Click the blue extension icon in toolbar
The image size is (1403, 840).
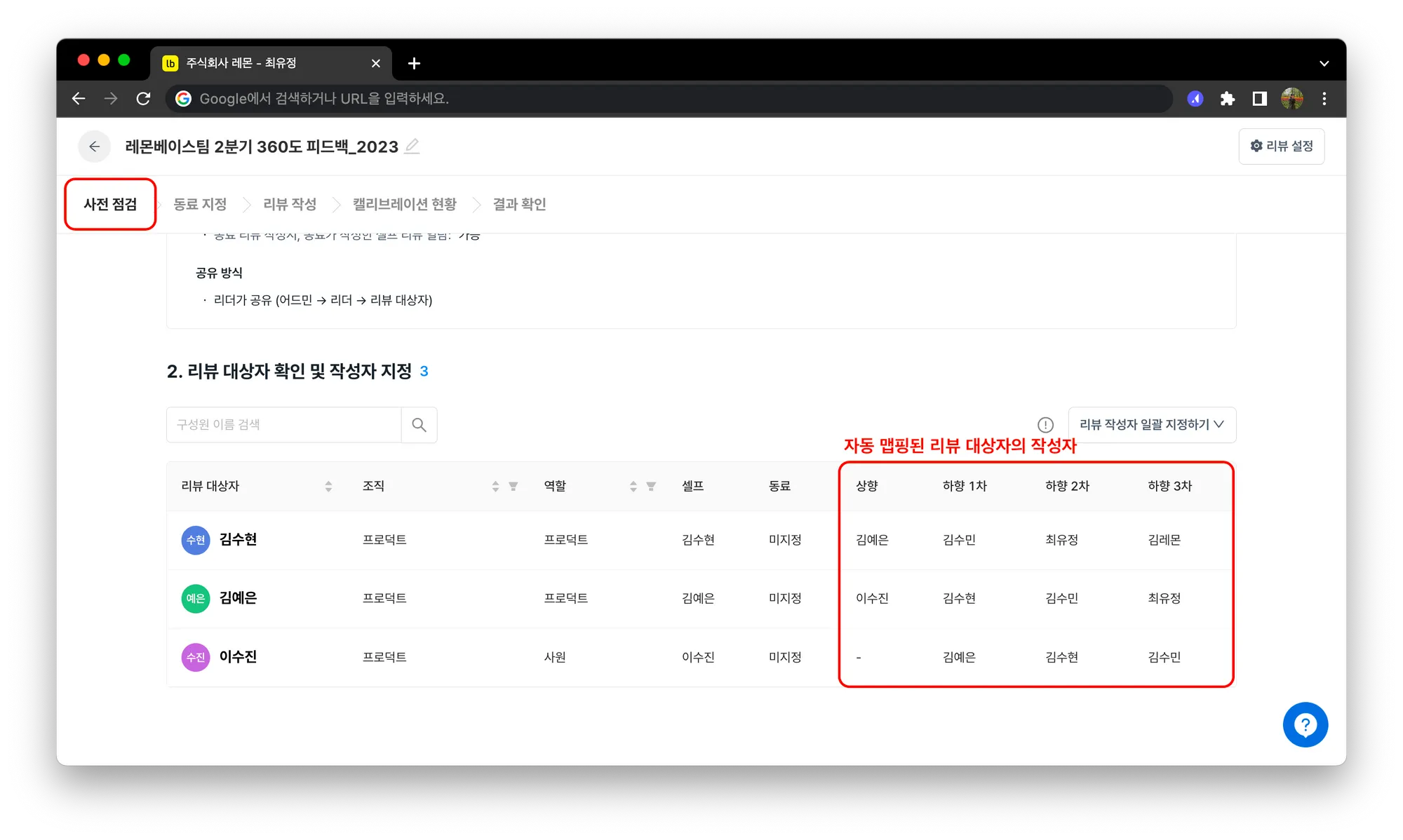tap(1195, 99)
